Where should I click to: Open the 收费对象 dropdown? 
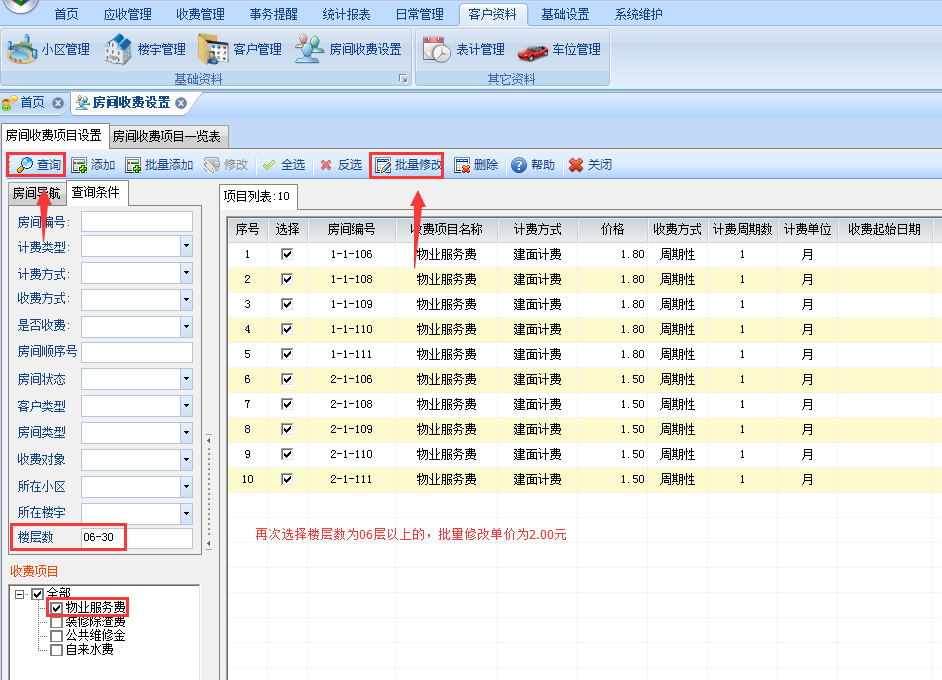coord(186,460)
